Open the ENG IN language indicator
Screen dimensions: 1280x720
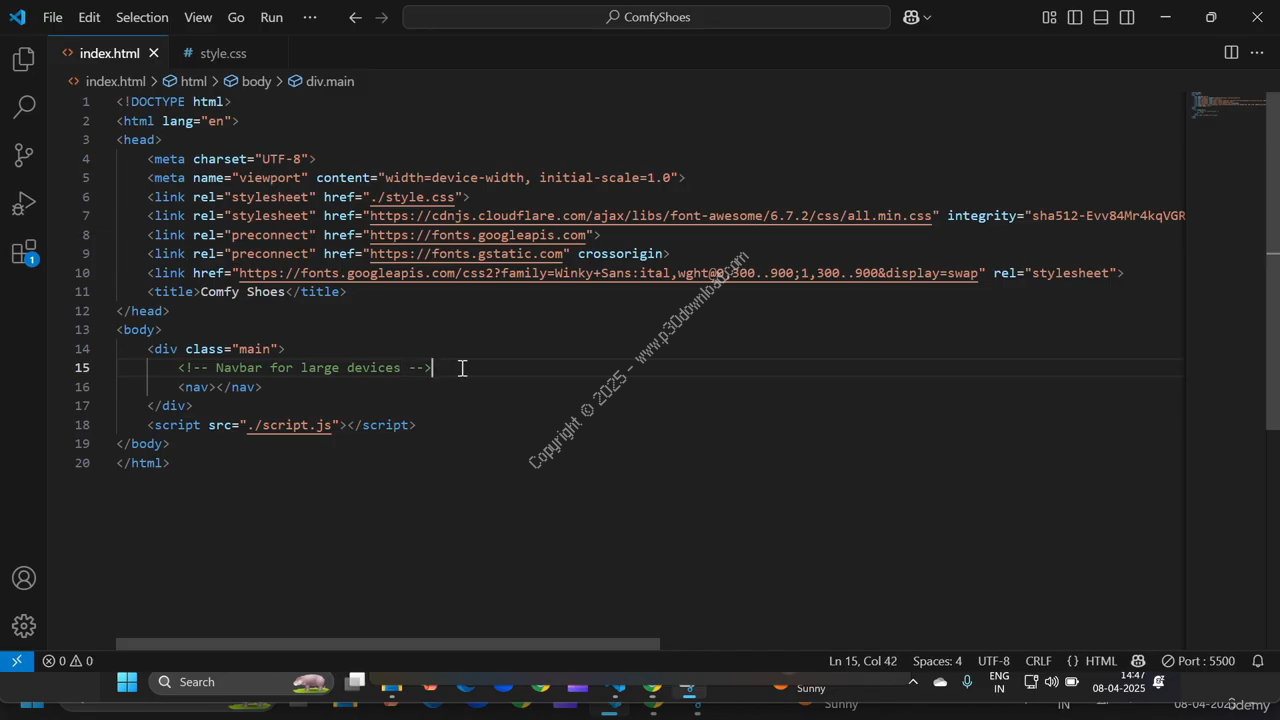click(999, 683)
